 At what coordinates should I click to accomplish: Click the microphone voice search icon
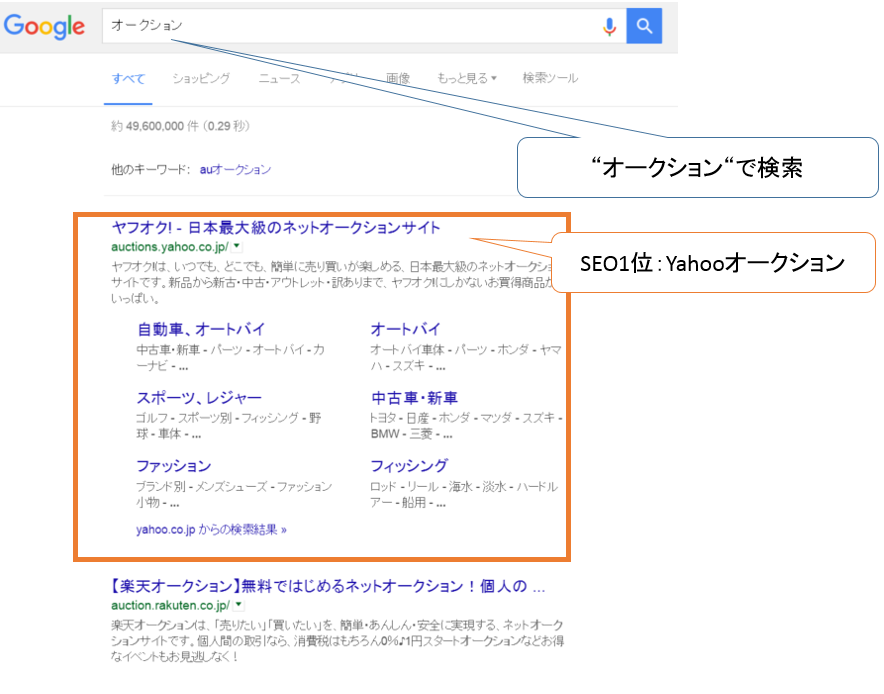[x=609, y=26]
